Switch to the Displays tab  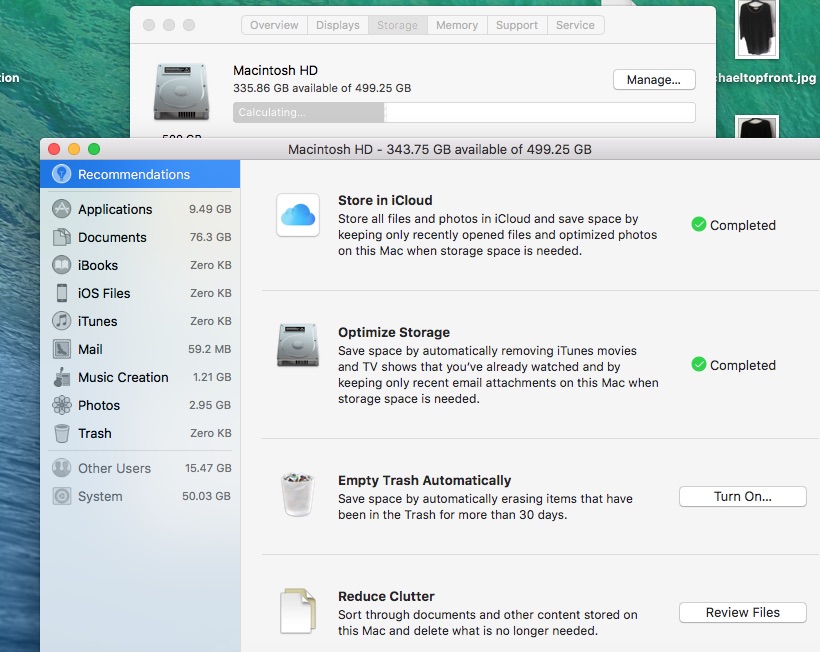pyautogui.click(x=338, y=25)
